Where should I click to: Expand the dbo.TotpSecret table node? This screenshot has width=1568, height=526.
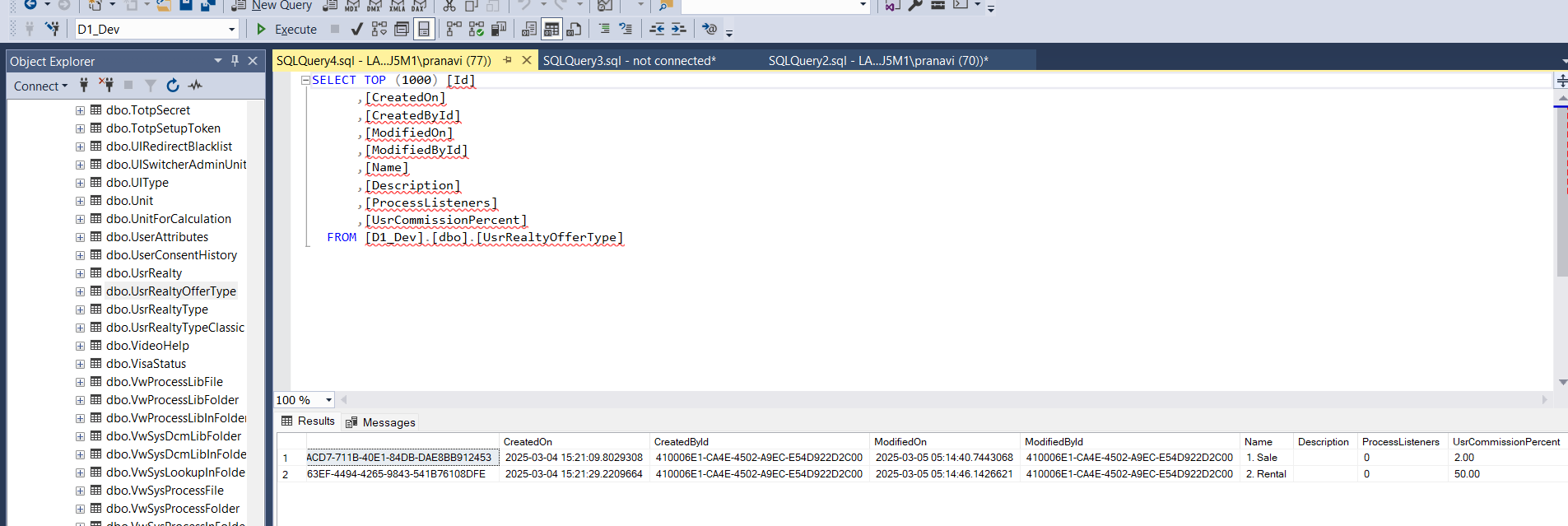click(80, 110)
